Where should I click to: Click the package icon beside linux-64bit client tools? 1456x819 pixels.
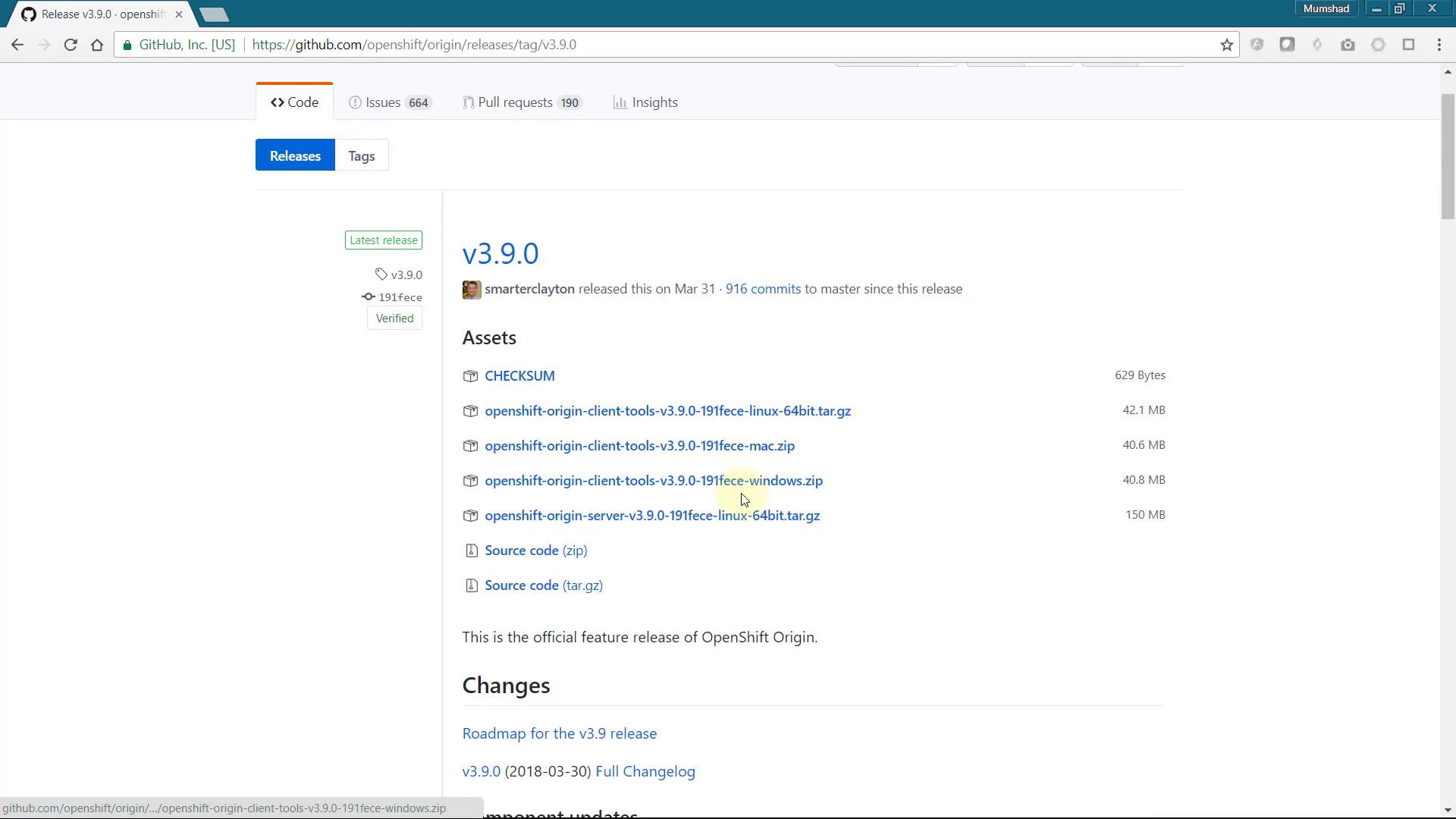tap(470, 411)
